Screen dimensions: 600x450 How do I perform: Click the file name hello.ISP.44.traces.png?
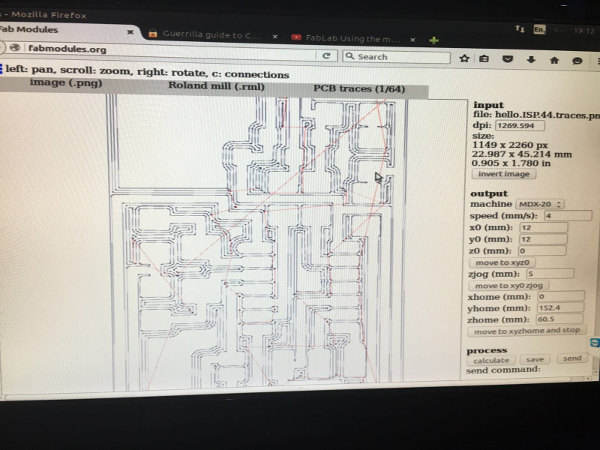tap(548, 115)
